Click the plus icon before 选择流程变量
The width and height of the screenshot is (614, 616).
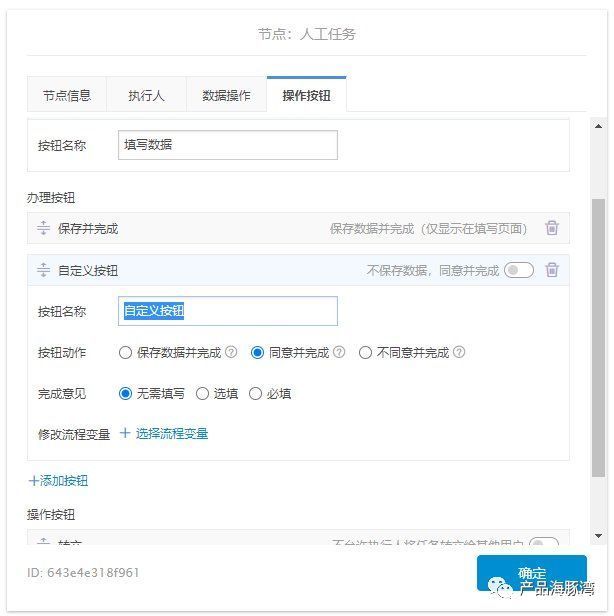tap(125, 433)
